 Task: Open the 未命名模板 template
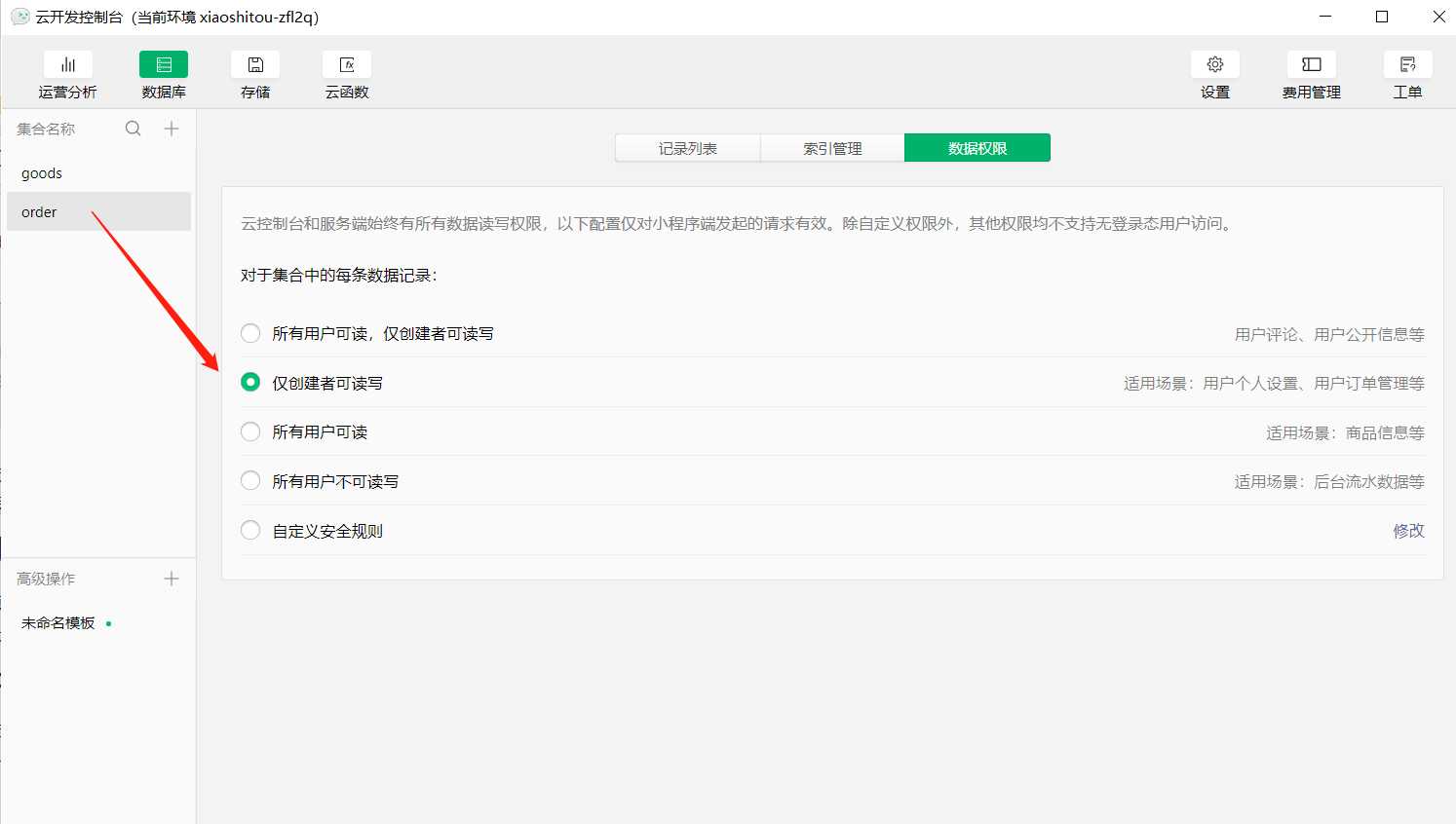[x=58, y=623]
